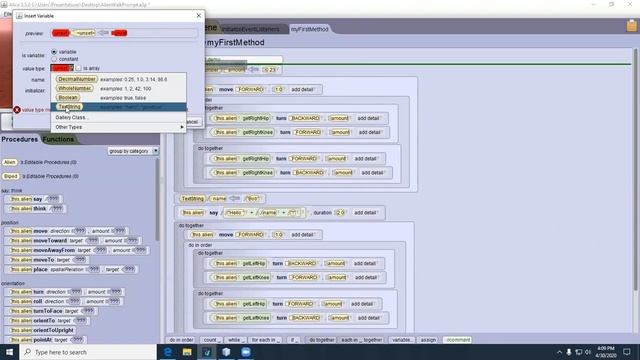This screenshot has height=360, width=640.
Task: Switch to the Functions tab
Action: pyautogui.click(x=58, y=139)
